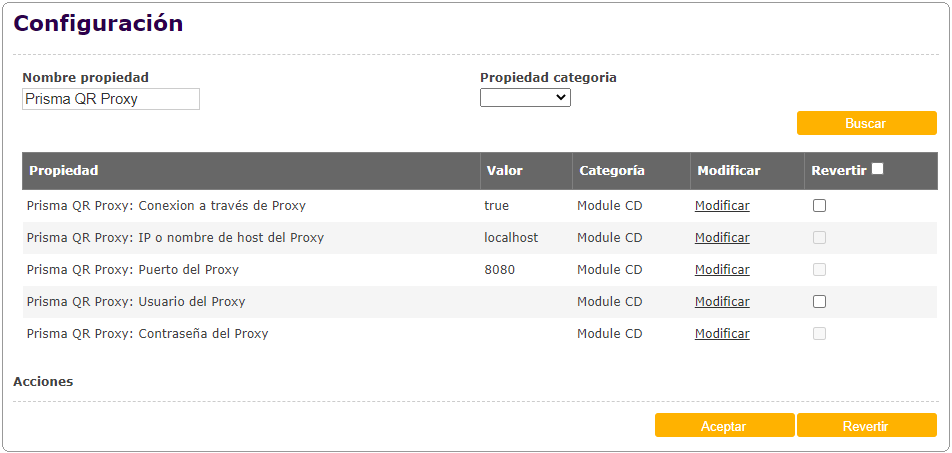Click Modificar for Conexion a través de Proxy
952x453 pixels.
(x=722, y=206)
